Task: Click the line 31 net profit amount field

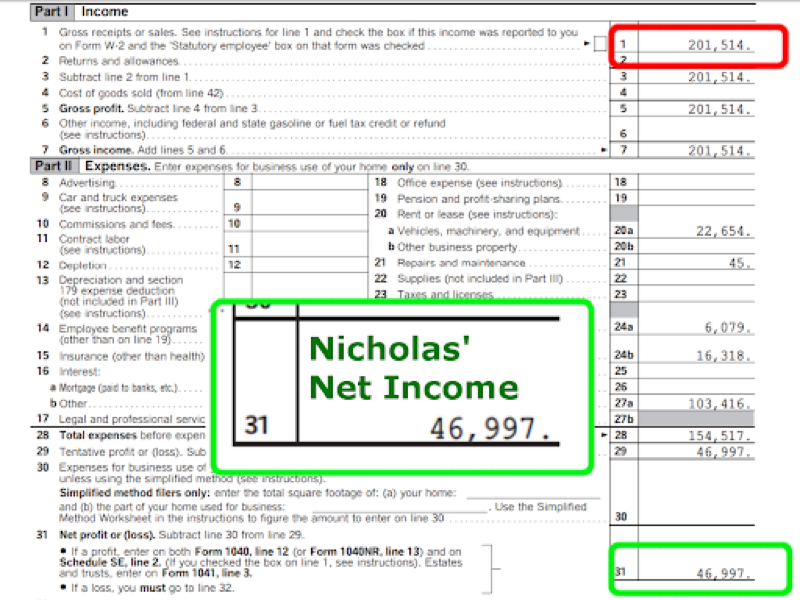Action: [708, 575]
